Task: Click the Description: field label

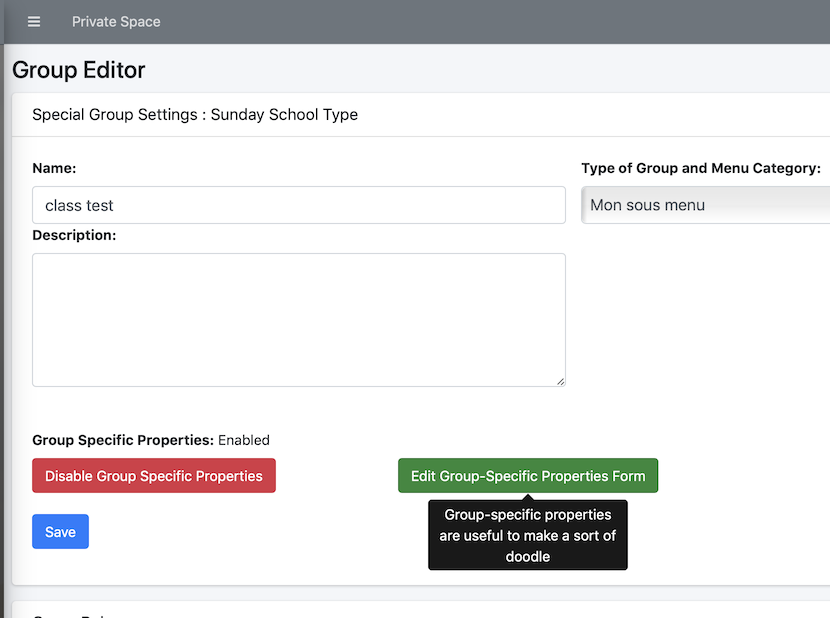Action: 74,235
